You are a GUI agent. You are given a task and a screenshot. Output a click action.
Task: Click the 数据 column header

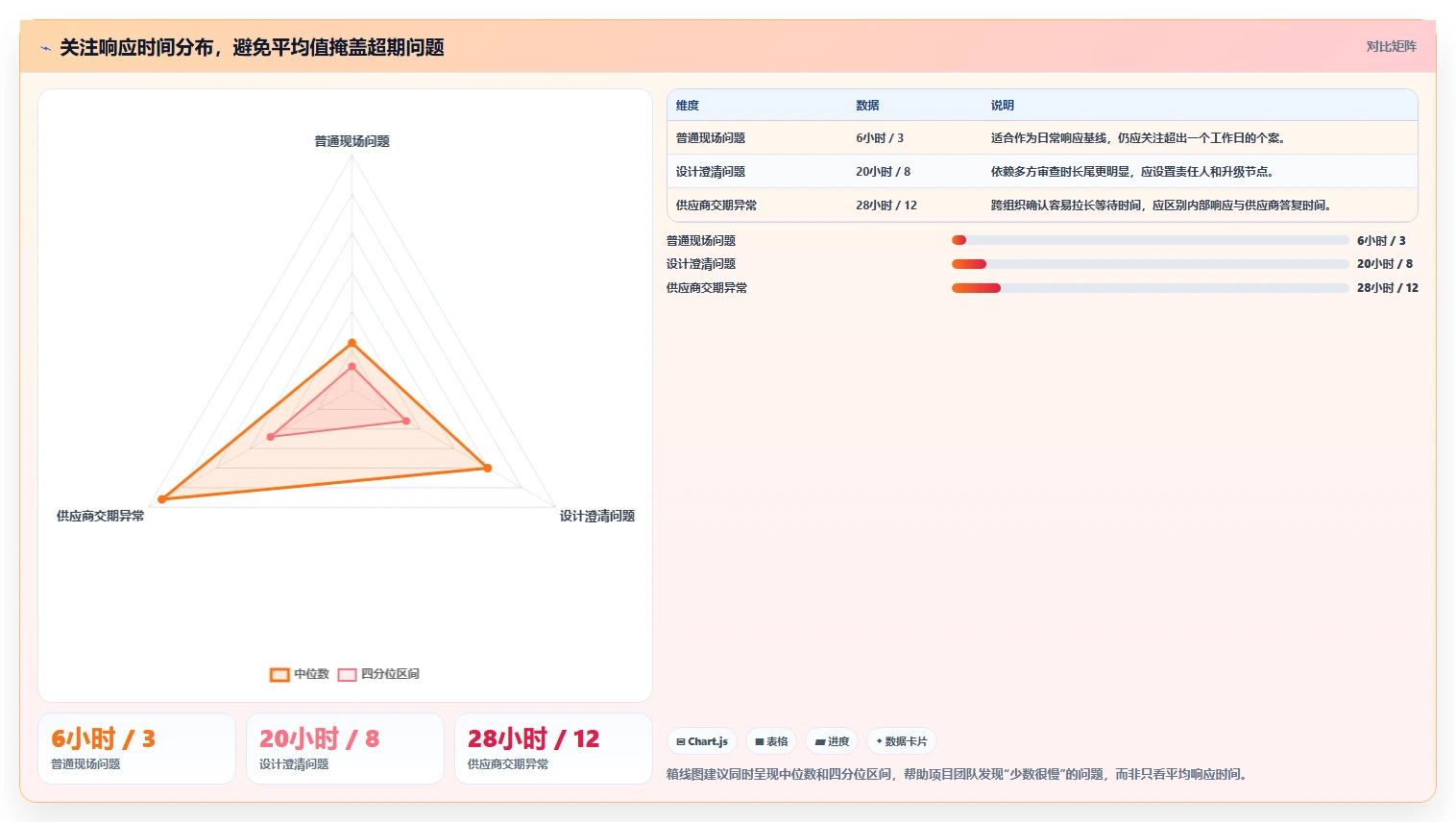coord(867,106)
